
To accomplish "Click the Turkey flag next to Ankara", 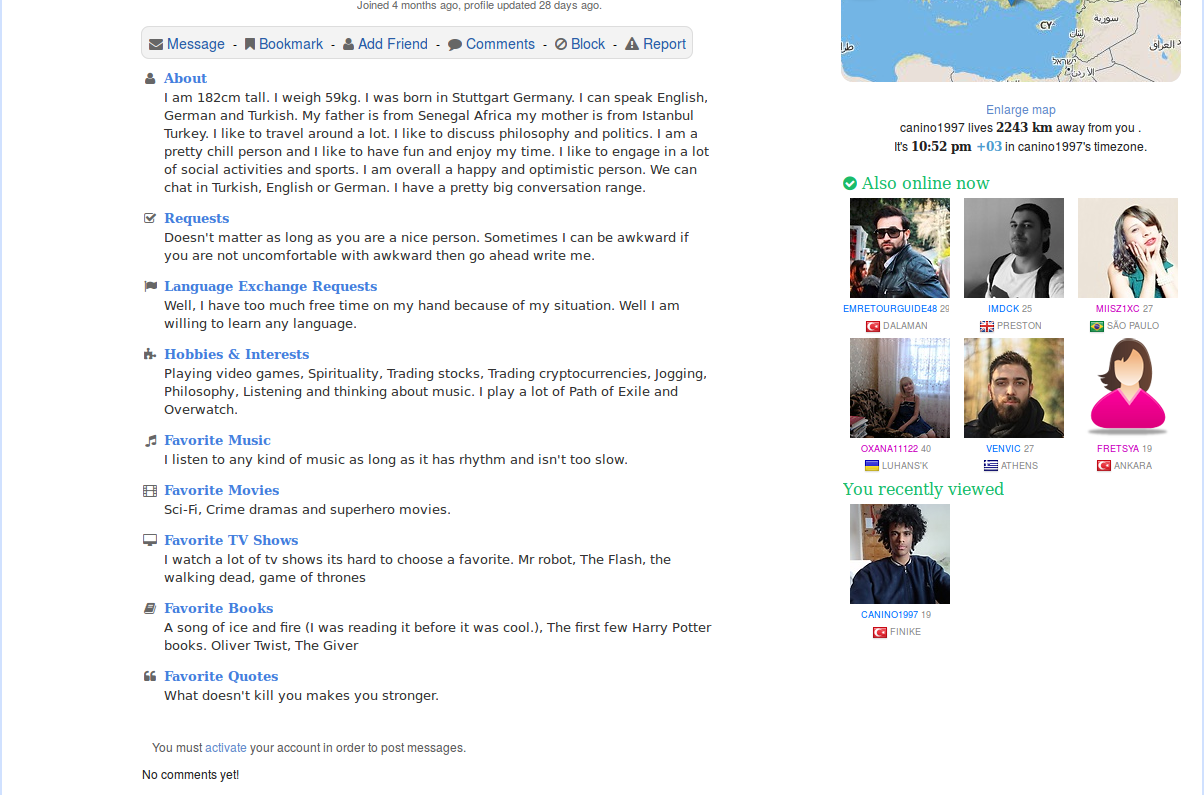I will [x=1103, y=466].
